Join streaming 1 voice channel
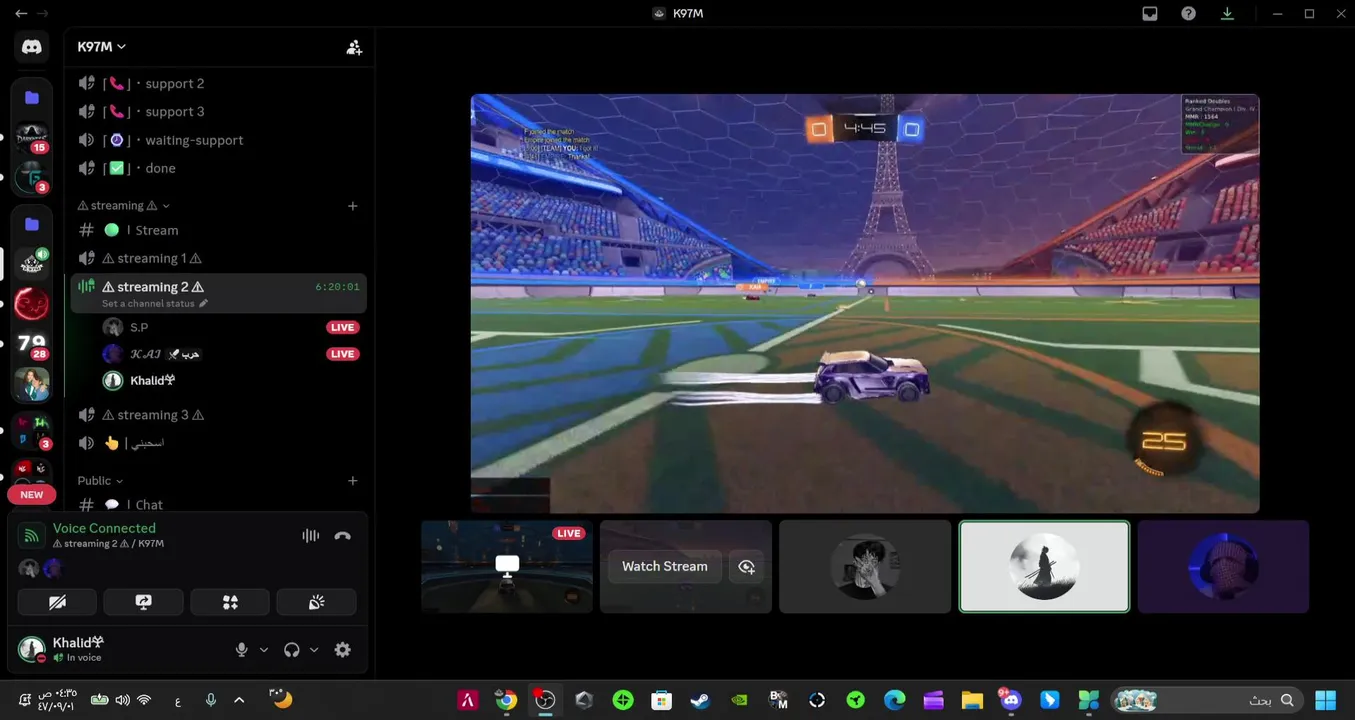 tap(219, 258)
